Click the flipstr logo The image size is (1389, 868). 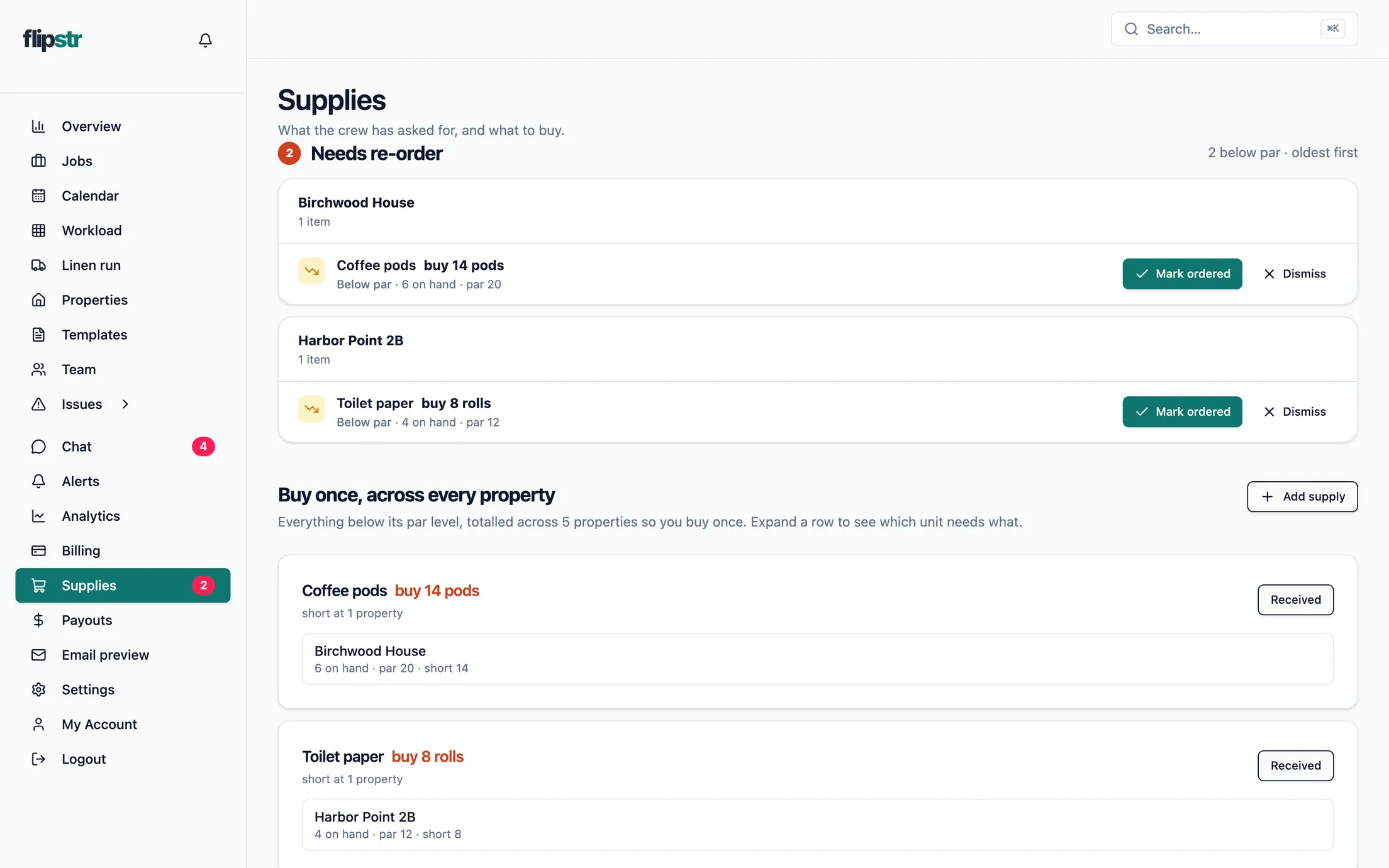coord(53,40)
